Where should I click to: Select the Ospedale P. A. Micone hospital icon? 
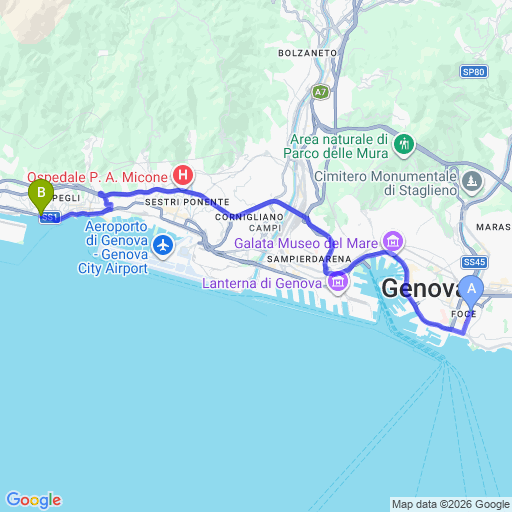pos(183,175)
